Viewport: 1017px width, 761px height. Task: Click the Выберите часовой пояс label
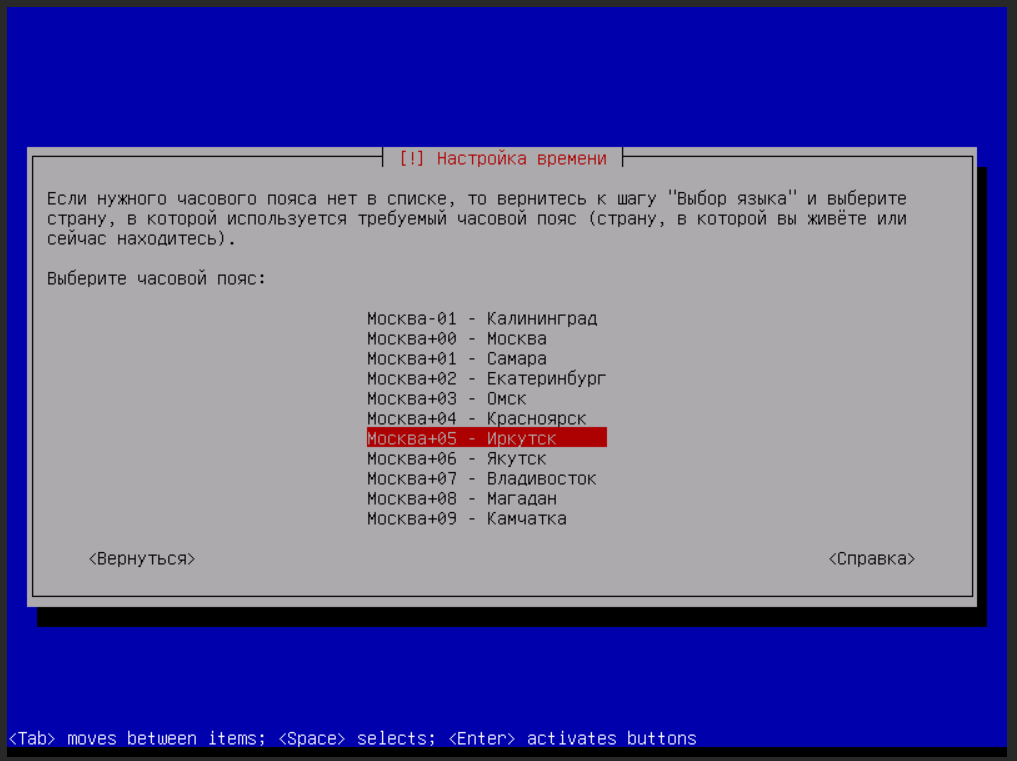[156, 279]
